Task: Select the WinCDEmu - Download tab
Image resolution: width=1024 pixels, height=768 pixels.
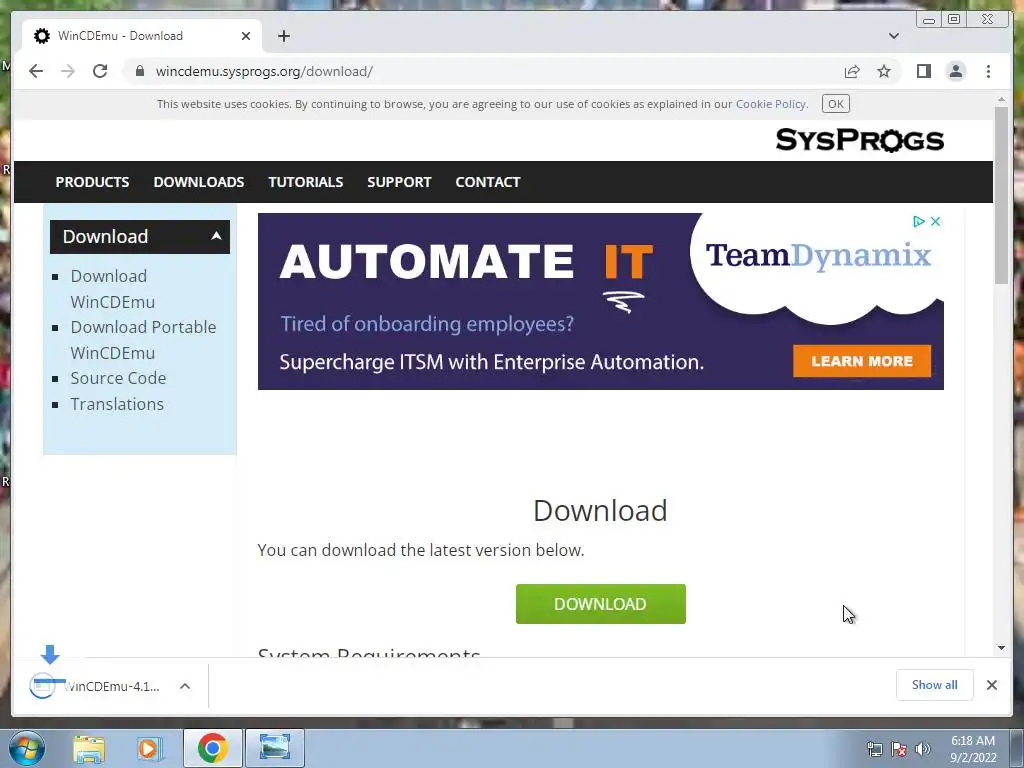Action: pyautogui.click(x=142, y=36)
